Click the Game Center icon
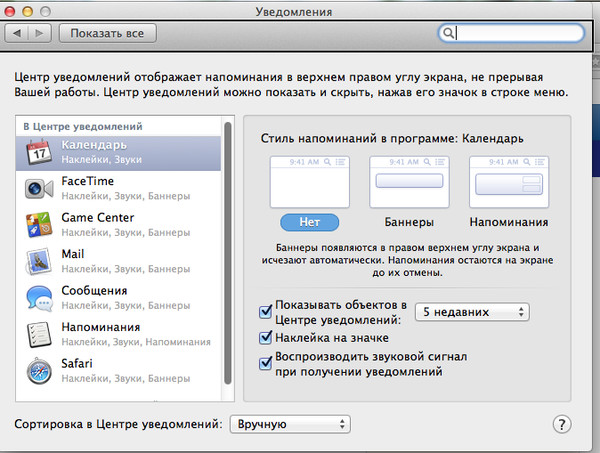Screen dimensions: 600x453 click(39, 225)
